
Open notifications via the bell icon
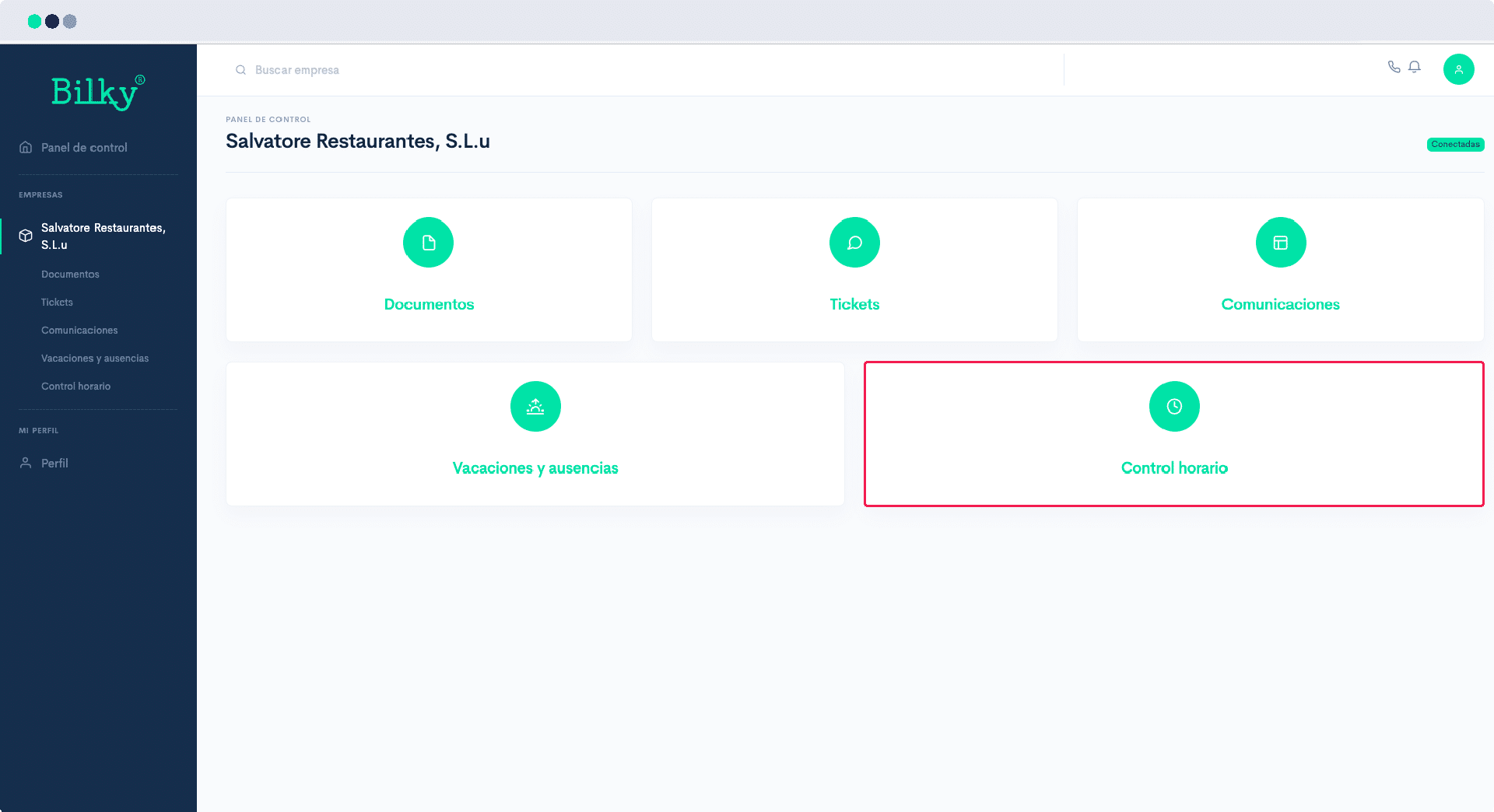[1415, 67]
